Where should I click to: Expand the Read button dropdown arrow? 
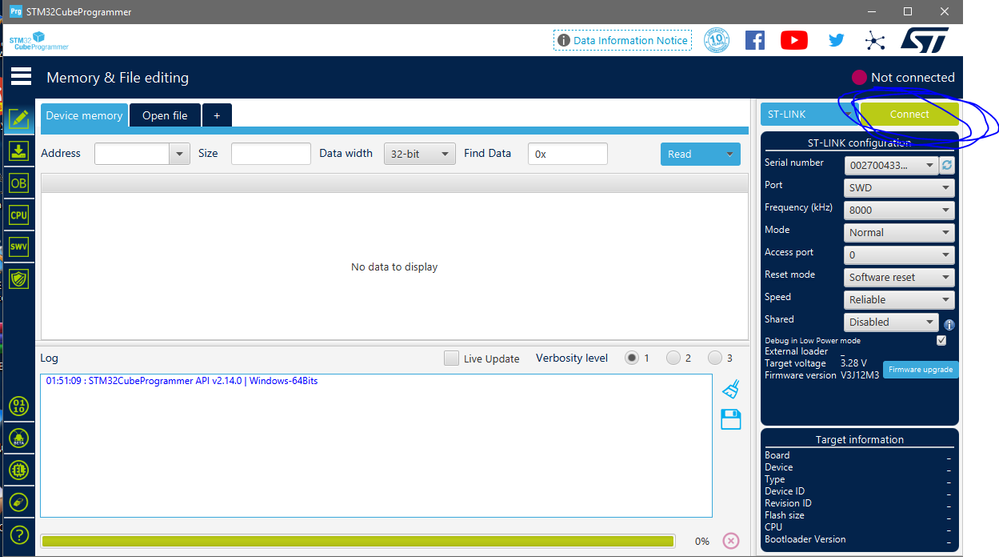tap(729, 154)
